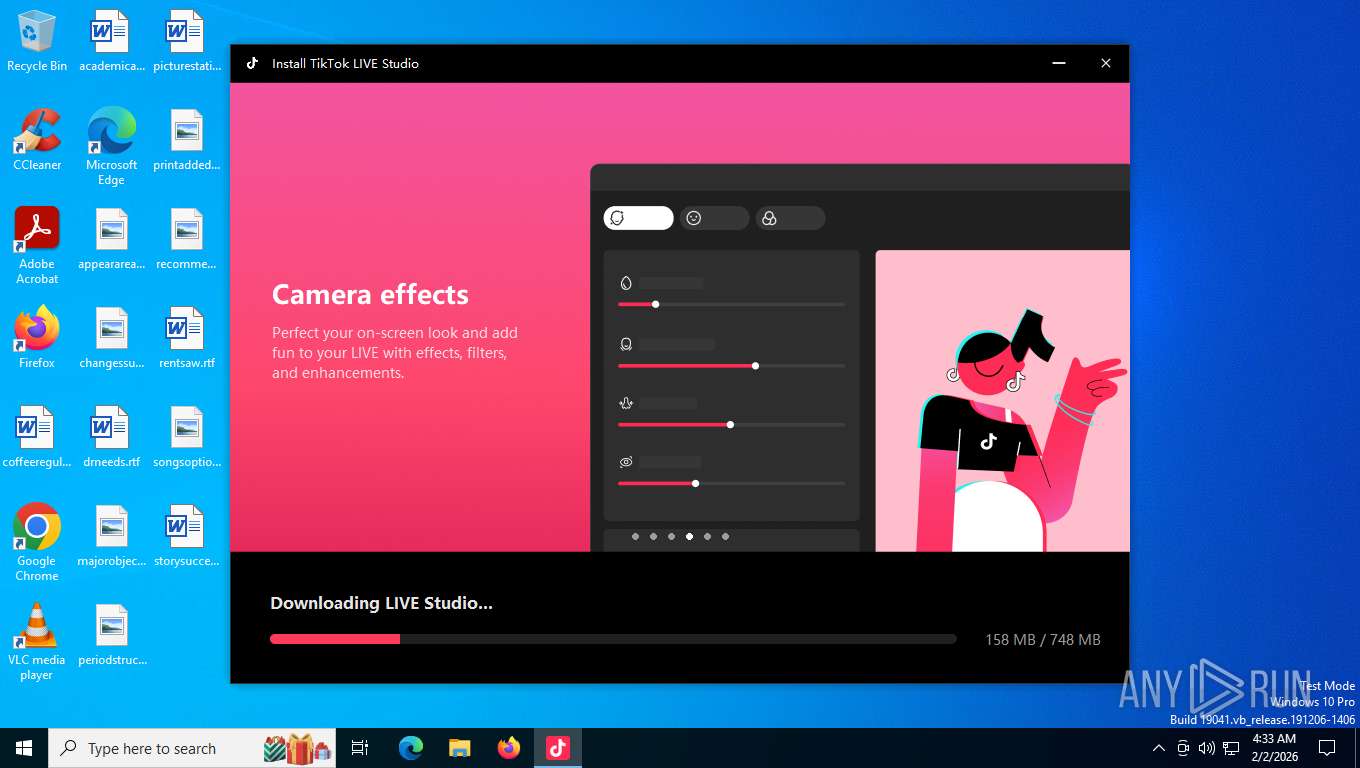
Task: Close the Install TikTok LIVE Studio window
Action: point(1106,63)
